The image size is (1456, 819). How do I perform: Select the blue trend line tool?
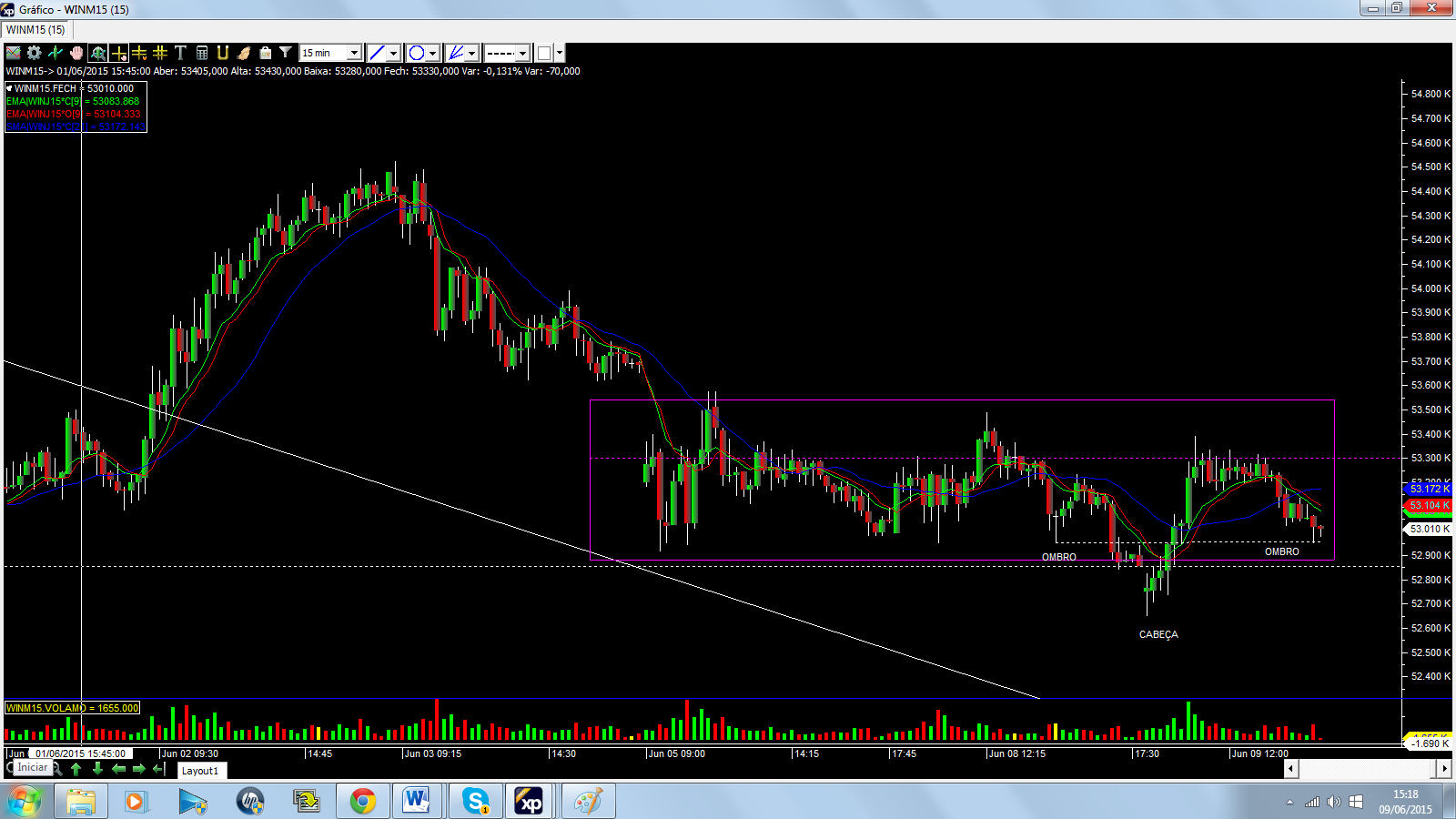[x=377, y=53]
